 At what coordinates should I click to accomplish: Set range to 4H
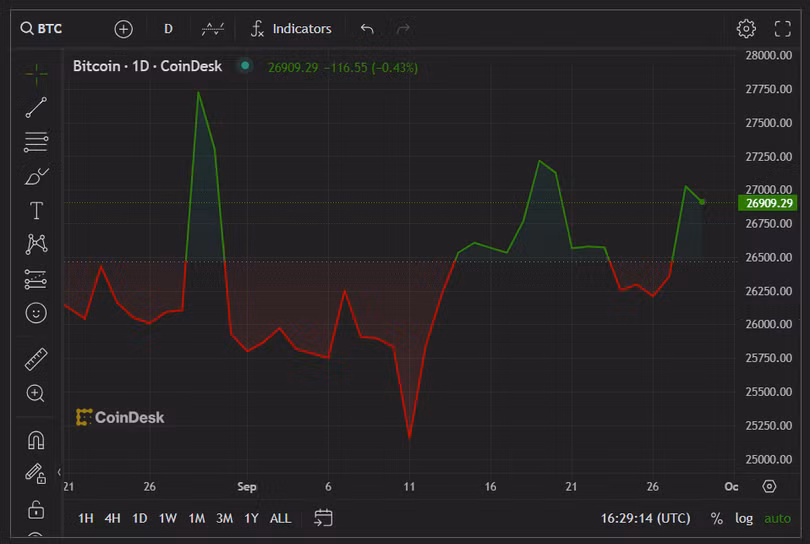(x=113, y=518)
